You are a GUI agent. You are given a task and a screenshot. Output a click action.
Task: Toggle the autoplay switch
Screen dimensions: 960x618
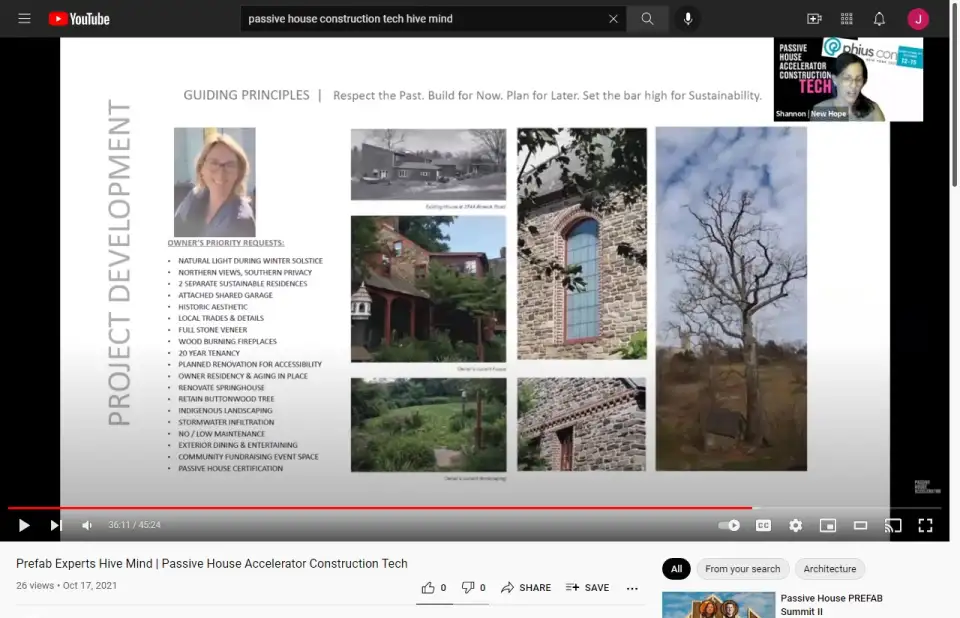point(730,525)
